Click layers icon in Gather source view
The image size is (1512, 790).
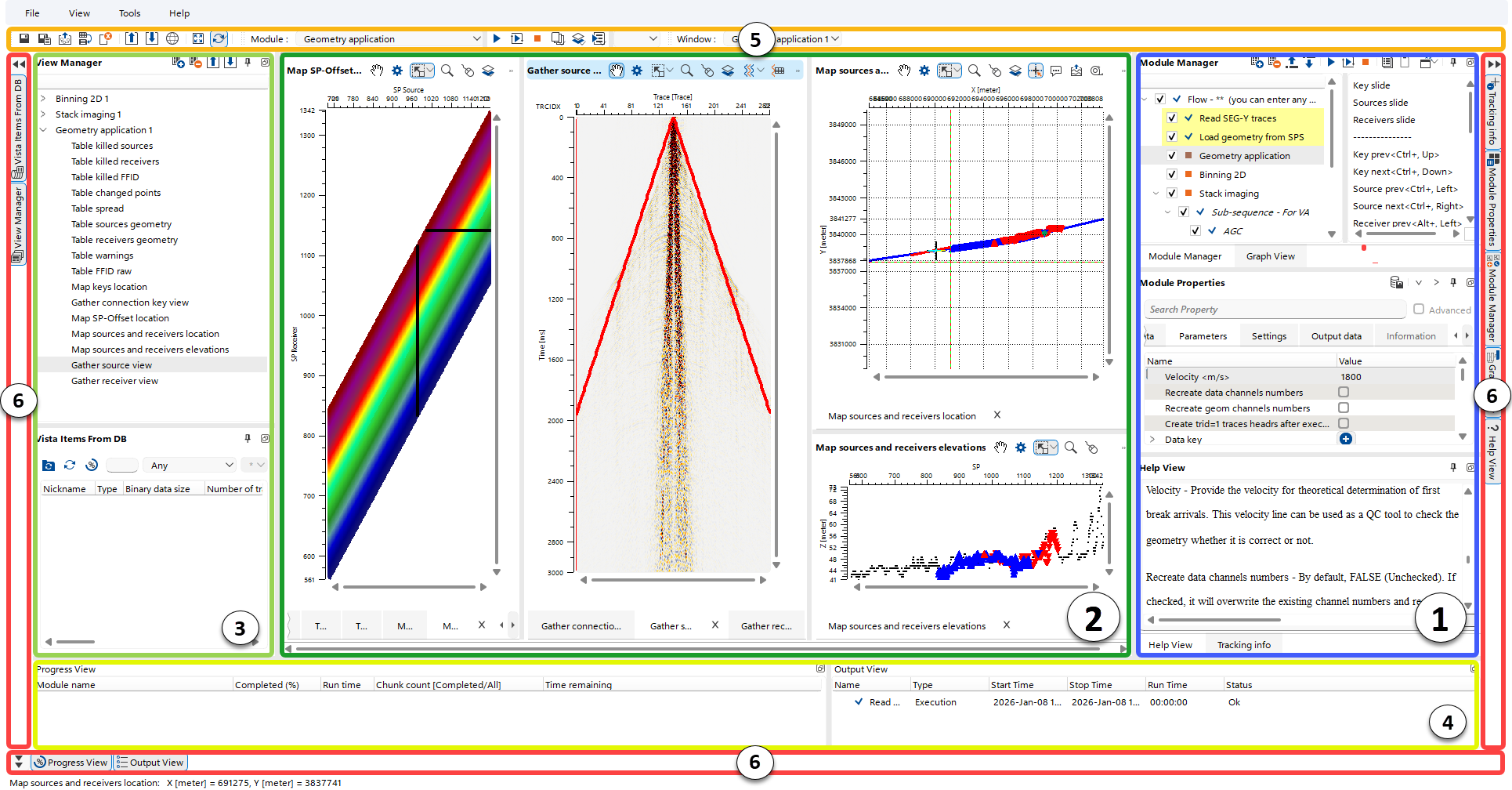click(x=728, y=71)
